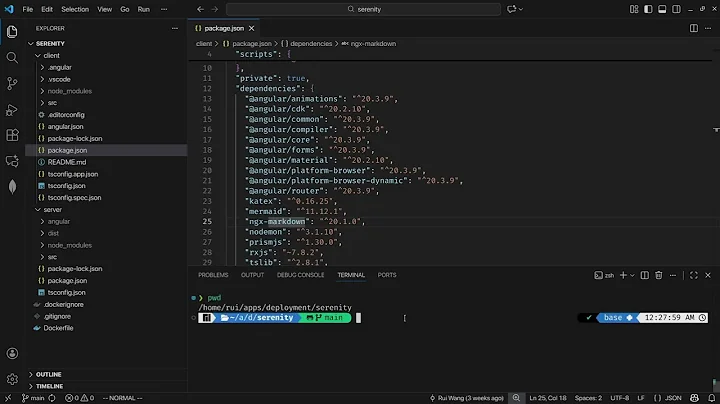Click the Copilot status icon in status bar
720x404 pixels.
coord(694,398)
